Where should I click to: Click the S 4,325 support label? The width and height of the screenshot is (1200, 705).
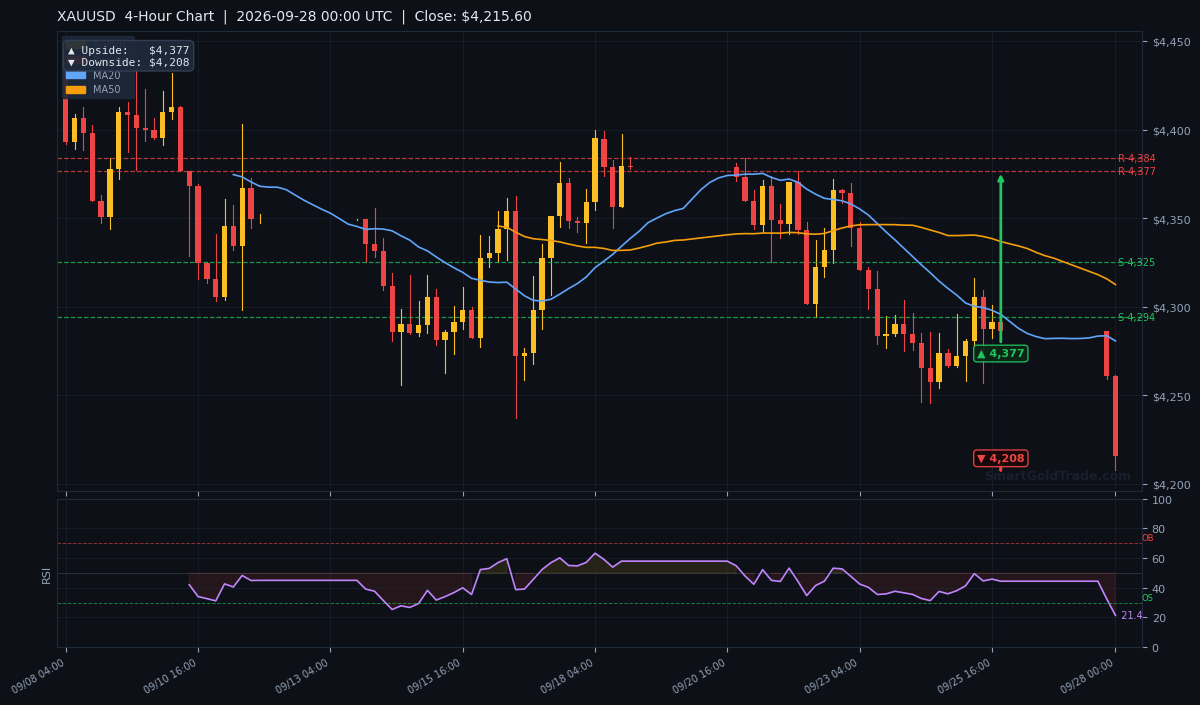coord(1136,263)
